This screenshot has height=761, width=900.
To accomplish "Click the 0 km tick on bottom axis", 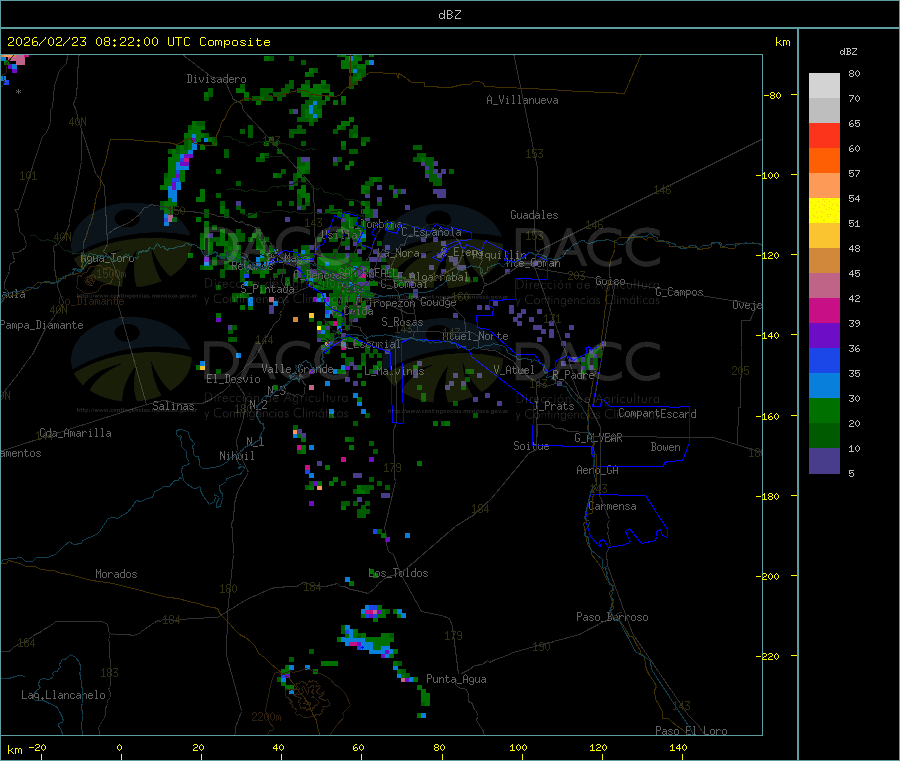I will pos(119,747).
